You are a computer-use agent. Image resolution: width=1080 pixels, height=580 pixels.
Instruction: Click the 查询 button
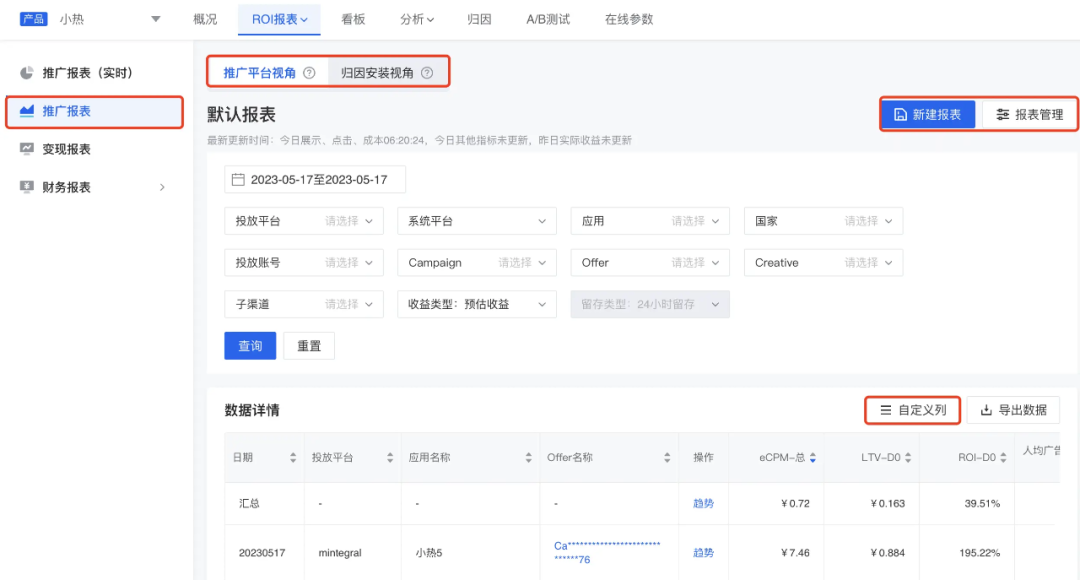tap(250, 345)
